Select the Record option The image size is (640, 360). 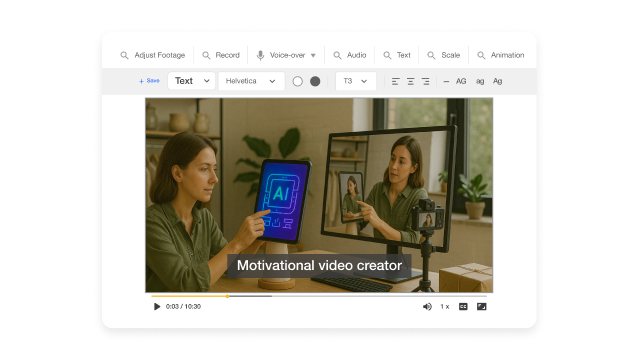[x=221, y=55]
